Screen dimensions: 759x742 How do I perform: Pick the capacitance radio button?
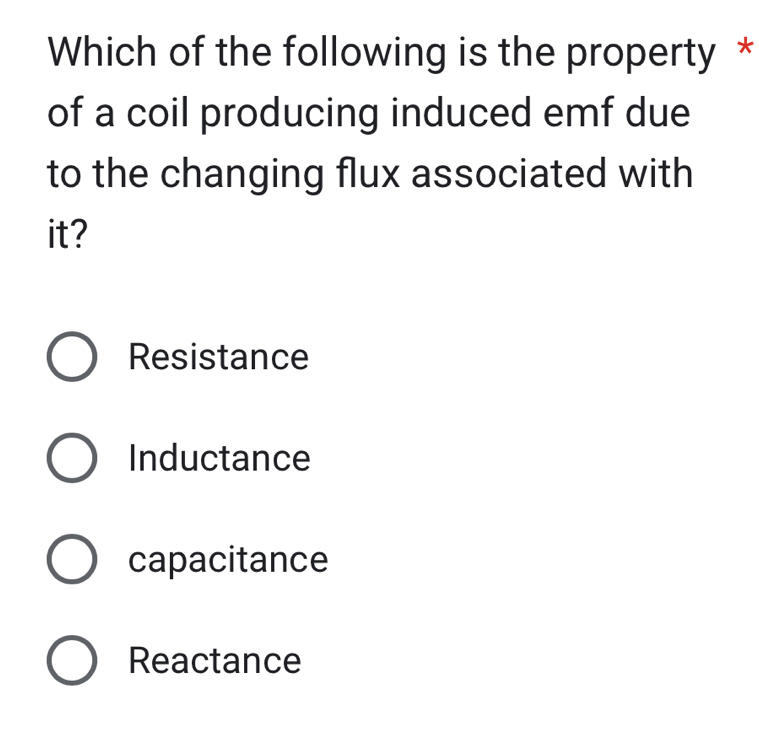[72, 561]
